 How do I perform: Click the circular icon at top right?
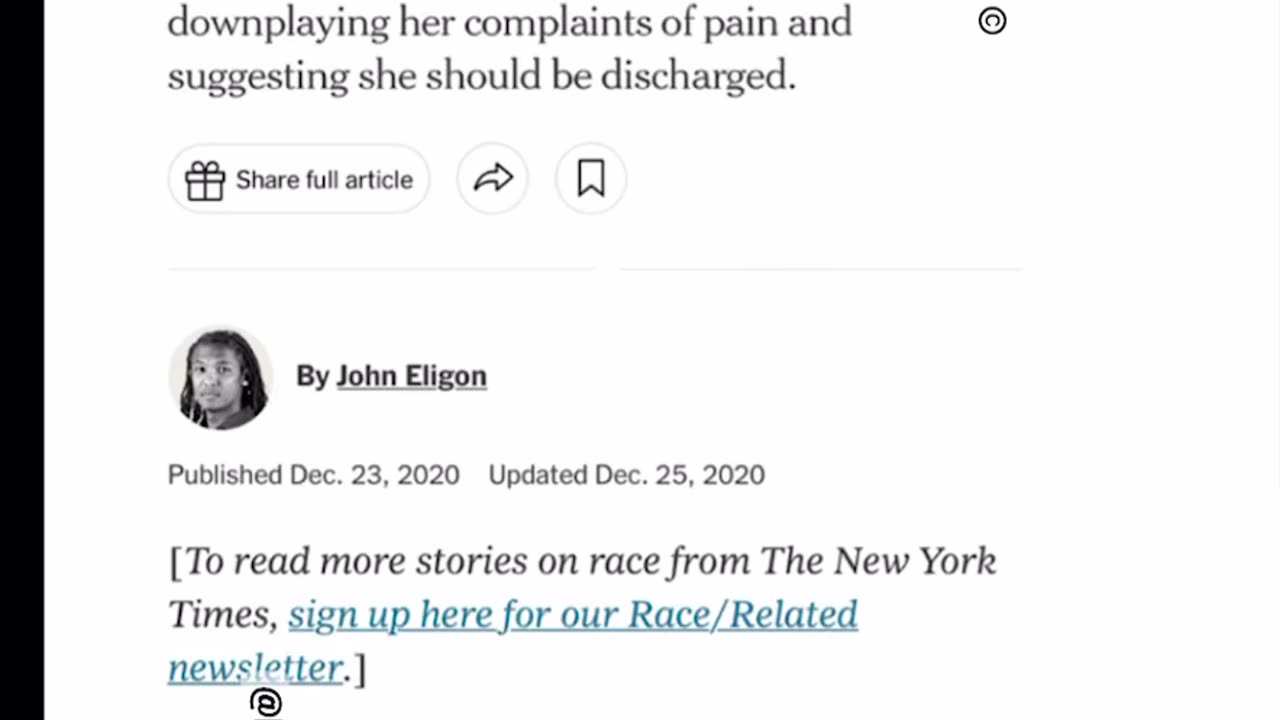click(x=992, y=21)
